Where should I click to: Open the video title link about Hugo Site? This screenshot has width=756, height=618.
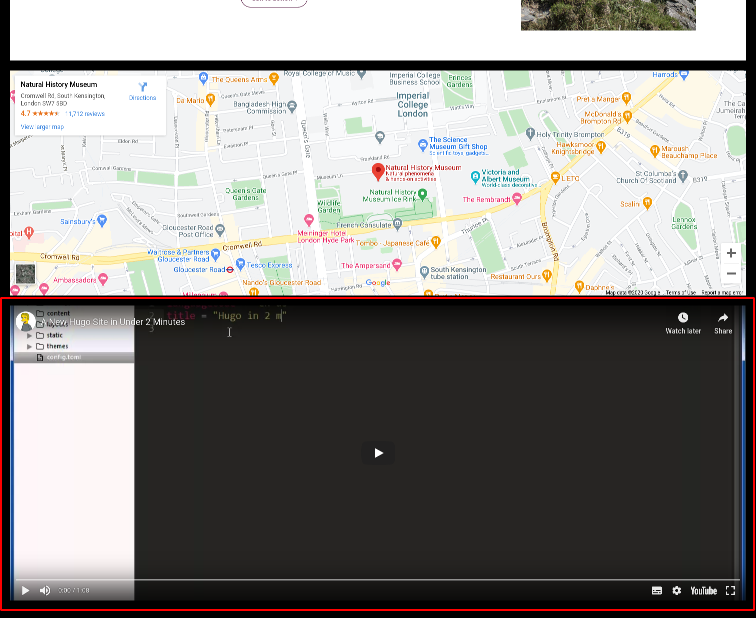pos(113,322)
